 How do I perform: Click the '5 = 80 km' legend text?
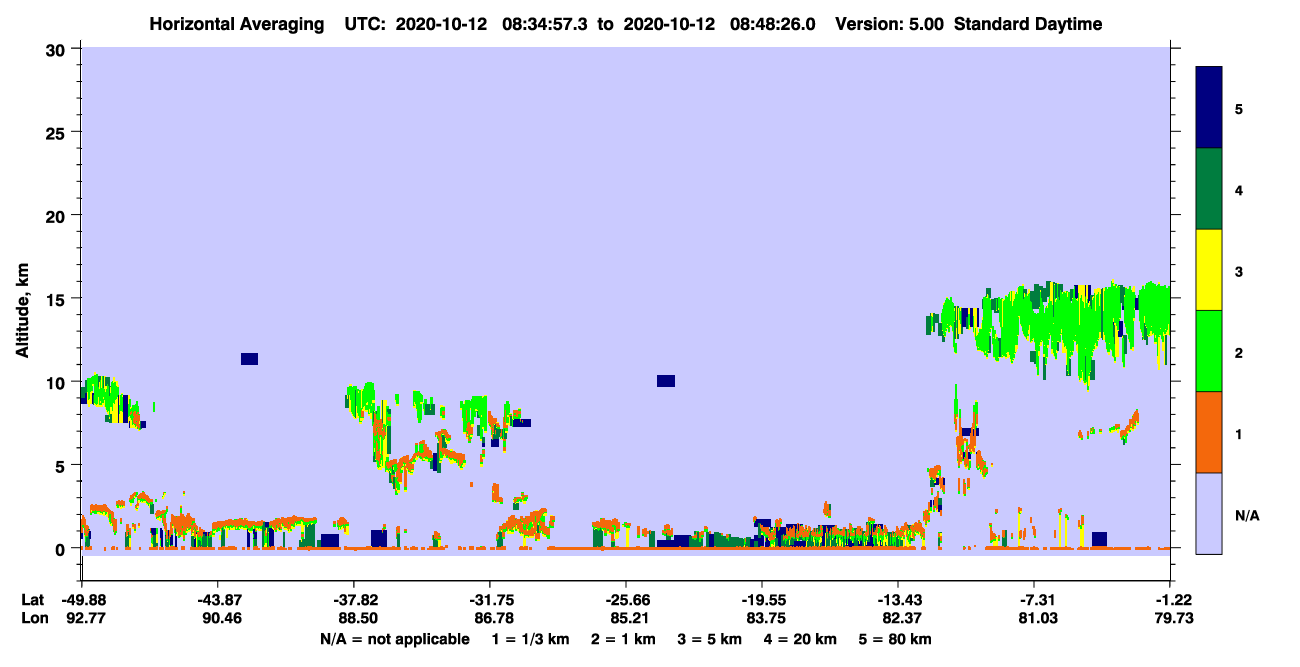[x=896, y=639]
